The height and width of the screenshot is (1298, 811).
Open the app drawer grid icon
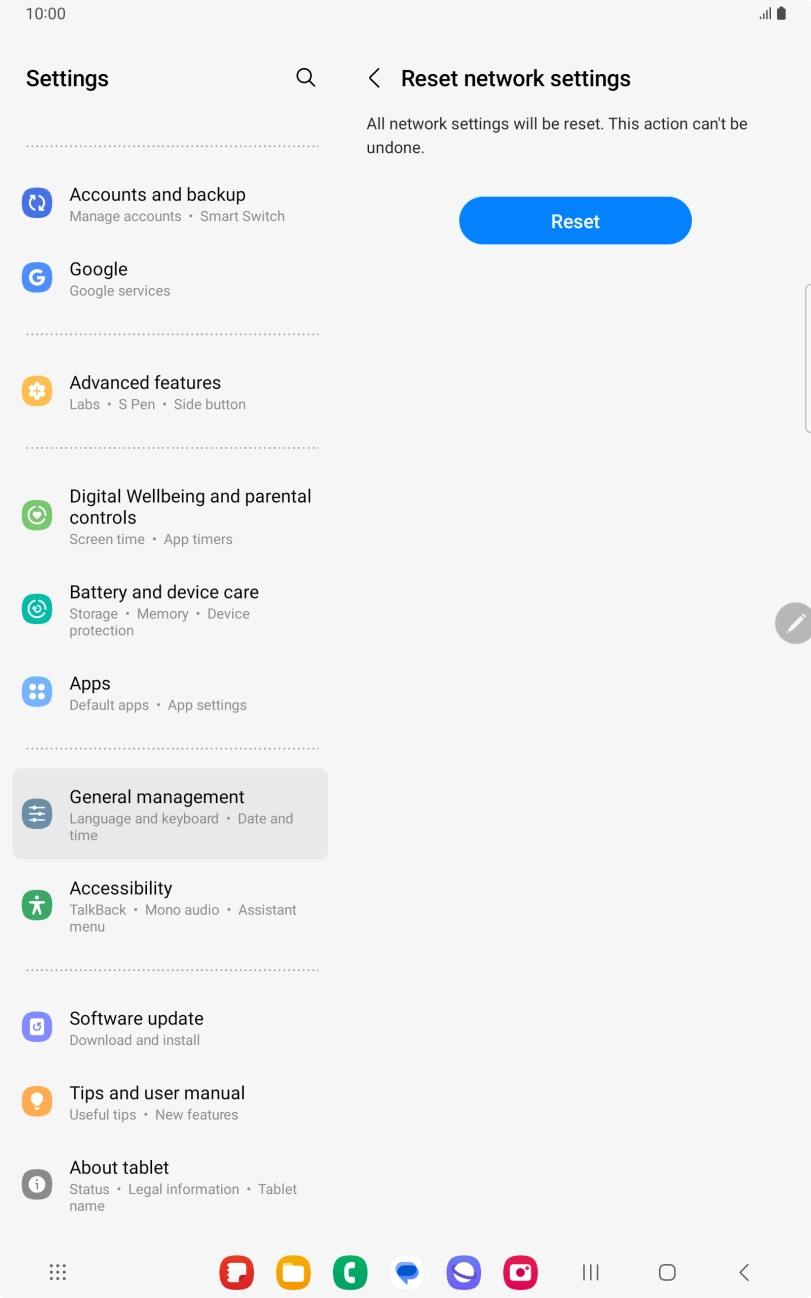coord(58,1272)
